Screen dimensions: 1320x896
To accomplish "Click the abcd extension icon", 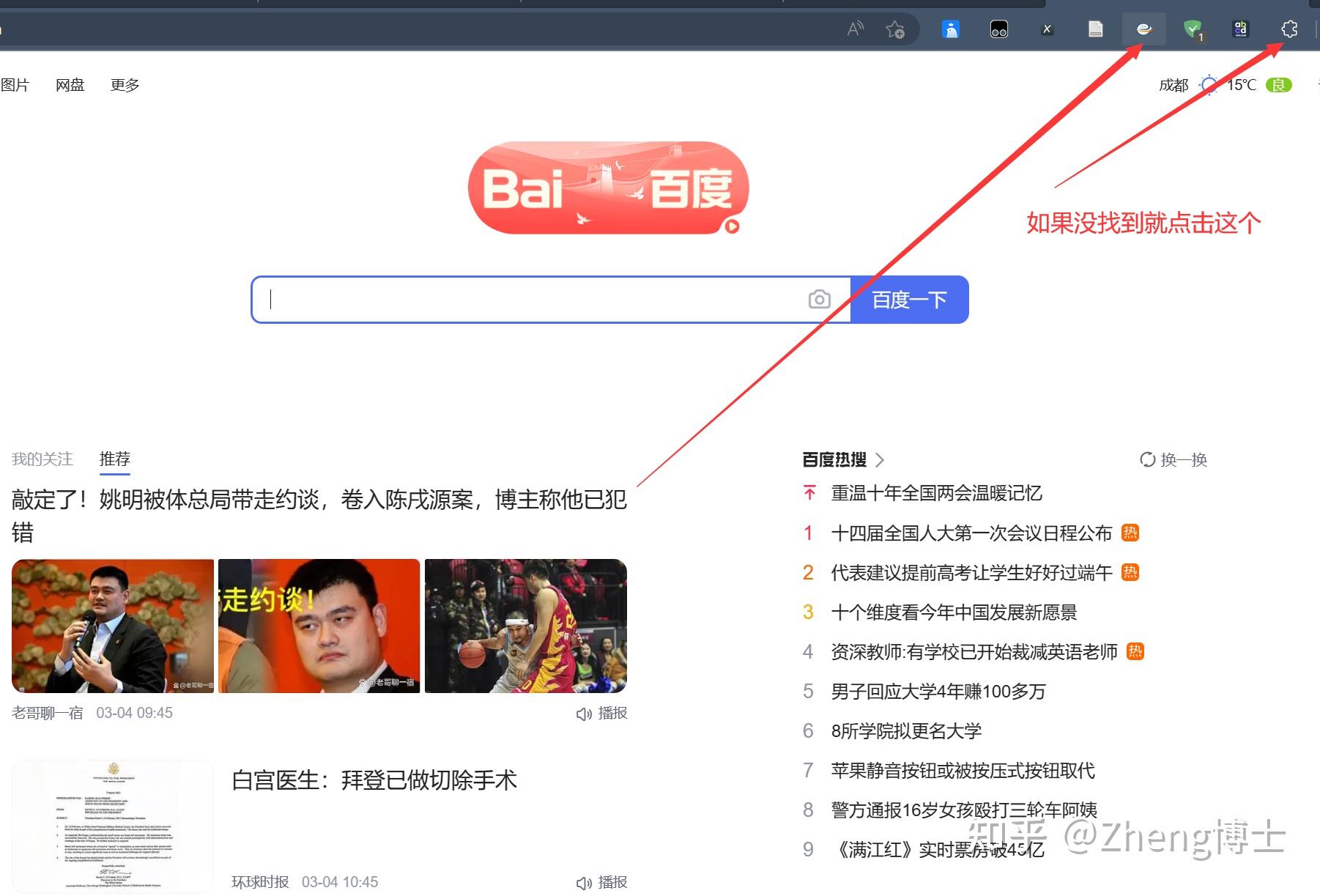I will [1241, 29].
